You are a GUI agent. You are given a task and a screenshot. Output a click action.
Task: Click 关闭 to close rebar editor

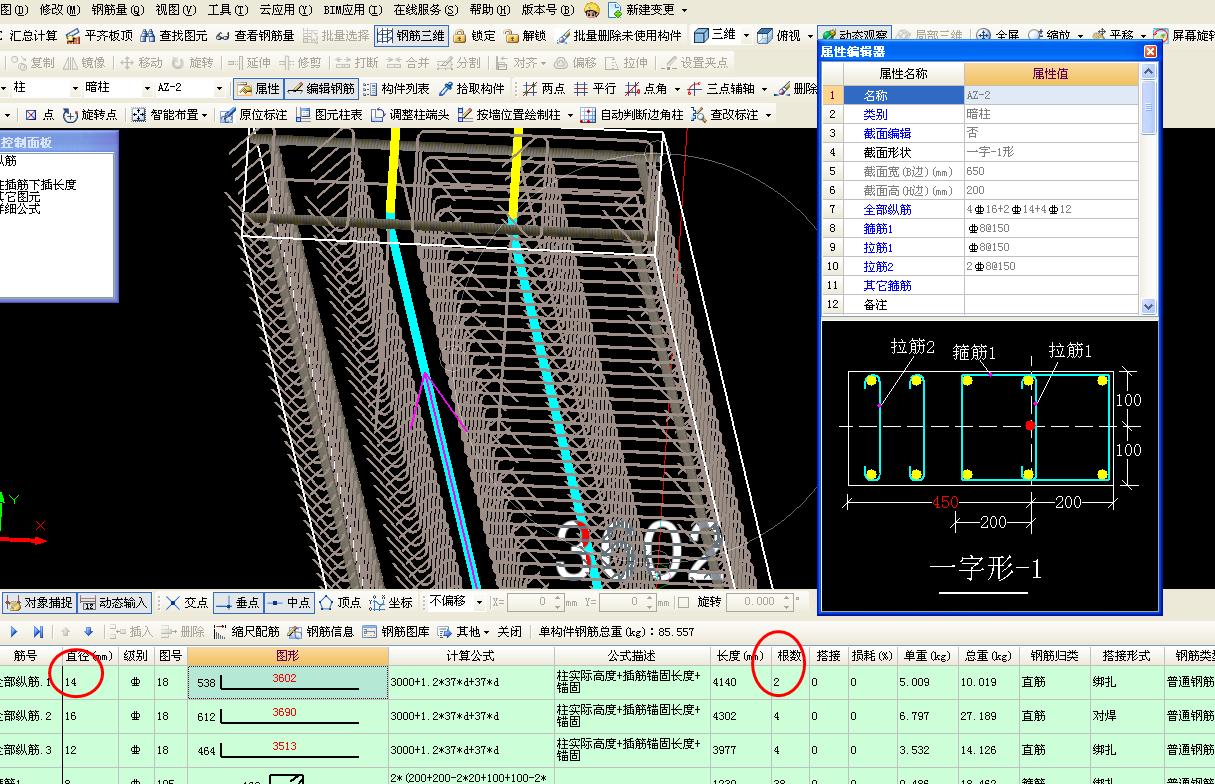[510, 632]
